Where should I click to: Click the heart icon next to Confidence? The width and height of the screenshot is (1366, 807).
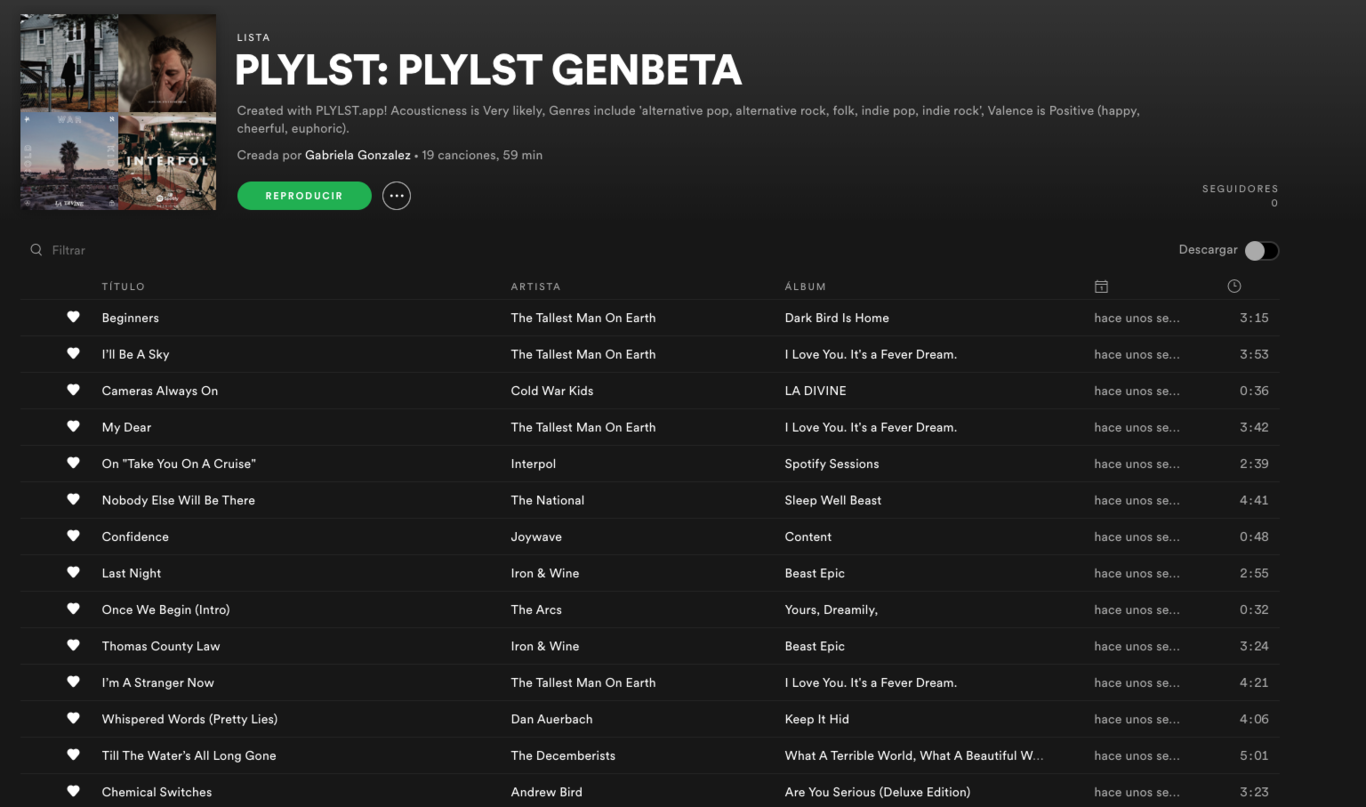pos(73,536)
